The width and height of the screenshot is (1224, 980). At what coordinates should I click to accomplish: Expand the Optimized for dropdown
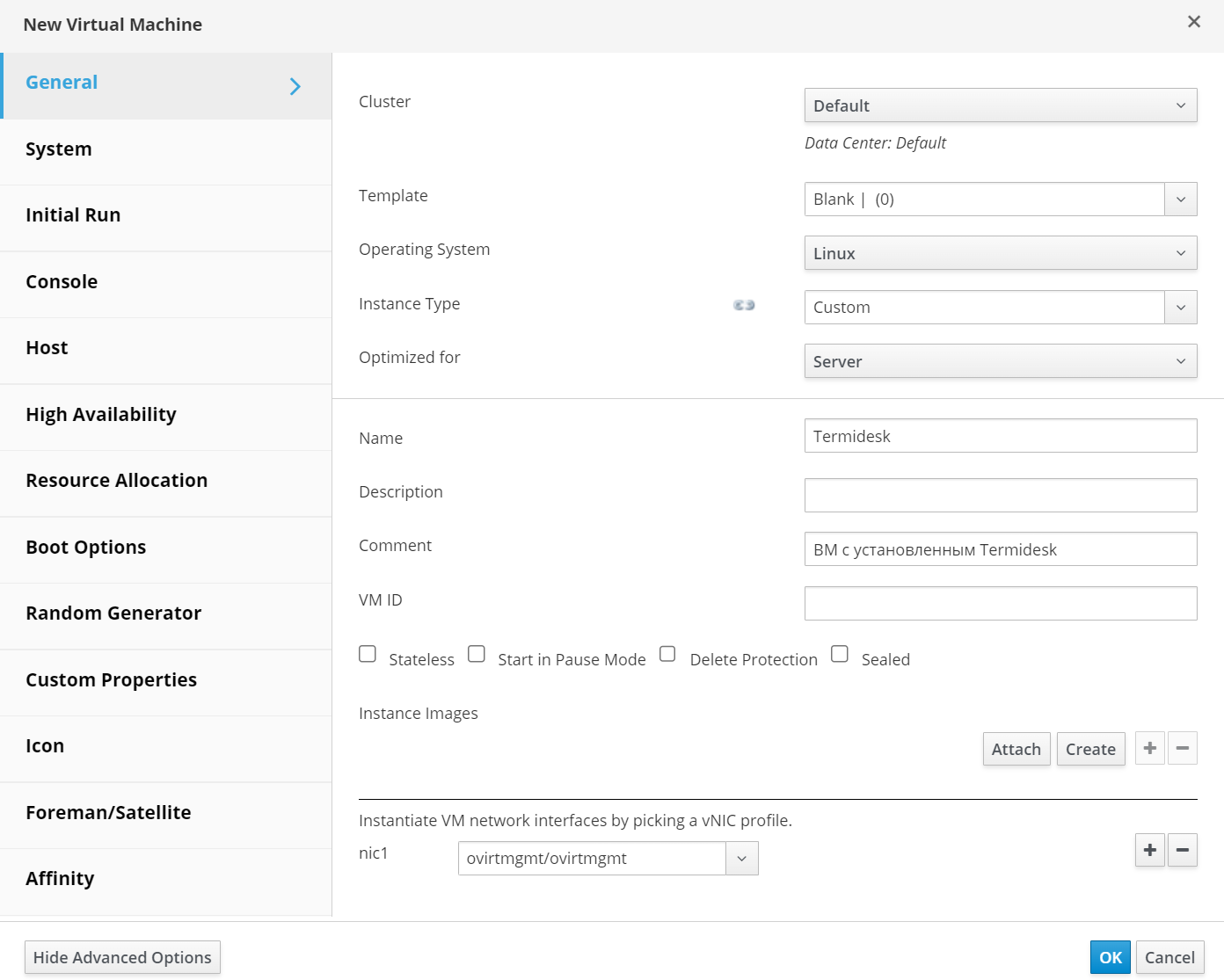pos(1000,361)
